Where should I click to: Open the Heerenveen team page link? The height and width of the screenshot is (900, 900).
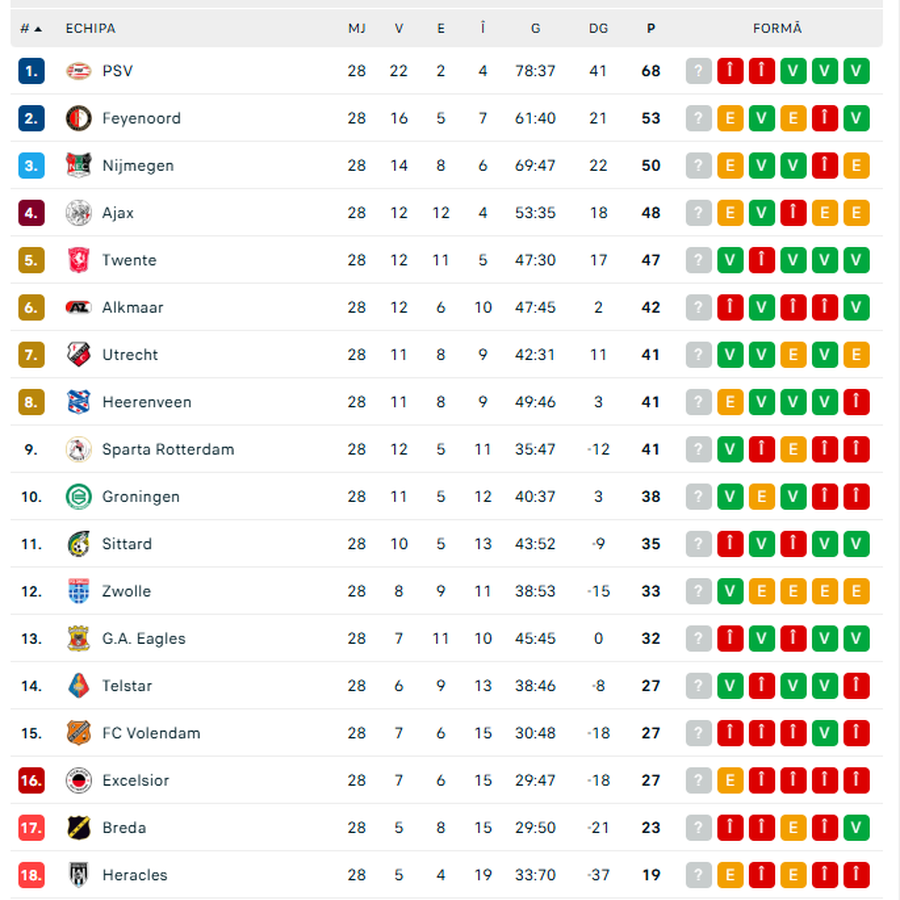coord(146,402)
